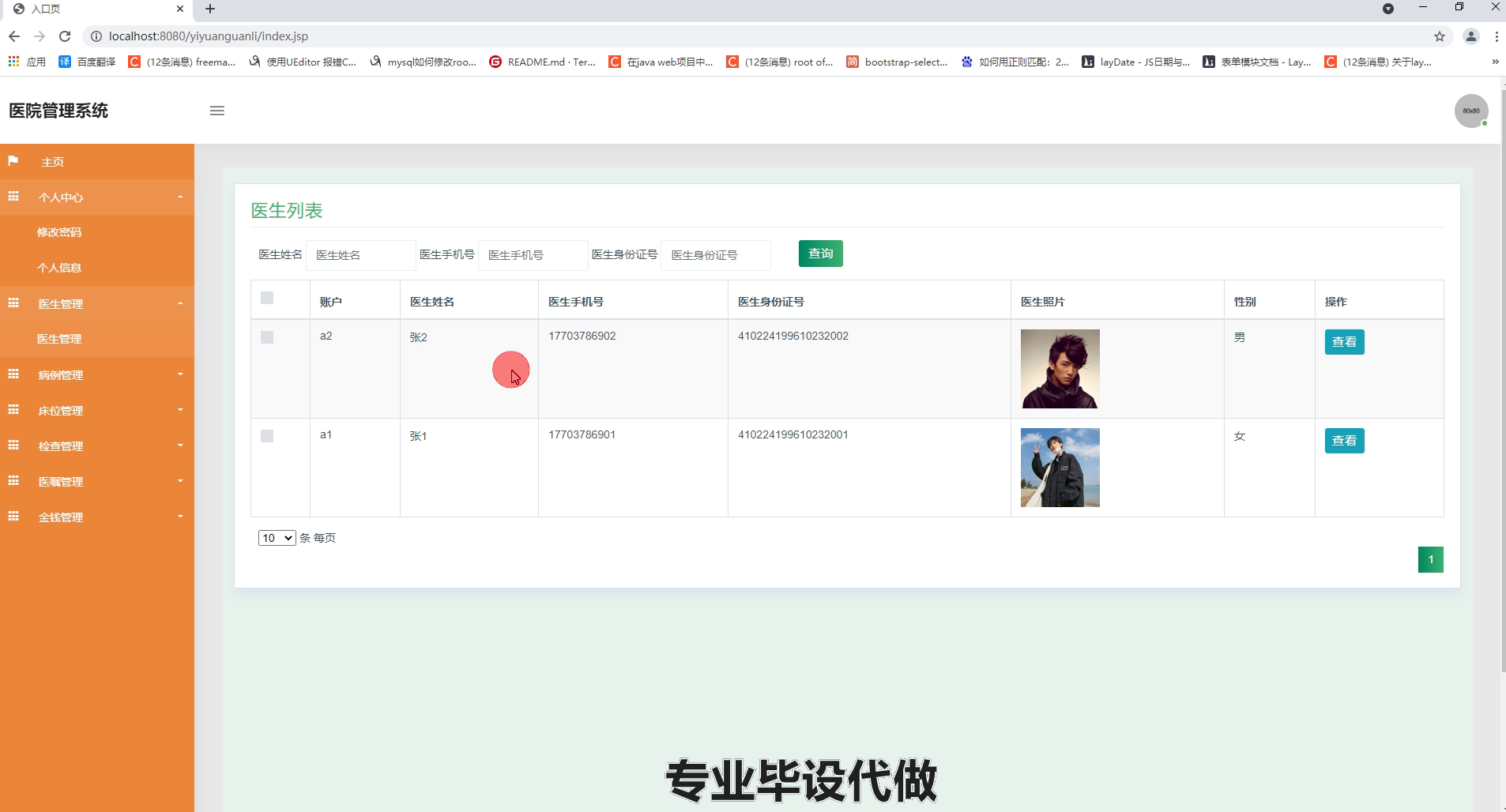
Task: Open Chrome tab search dropdown arrow
Action: click(1388, 9)
